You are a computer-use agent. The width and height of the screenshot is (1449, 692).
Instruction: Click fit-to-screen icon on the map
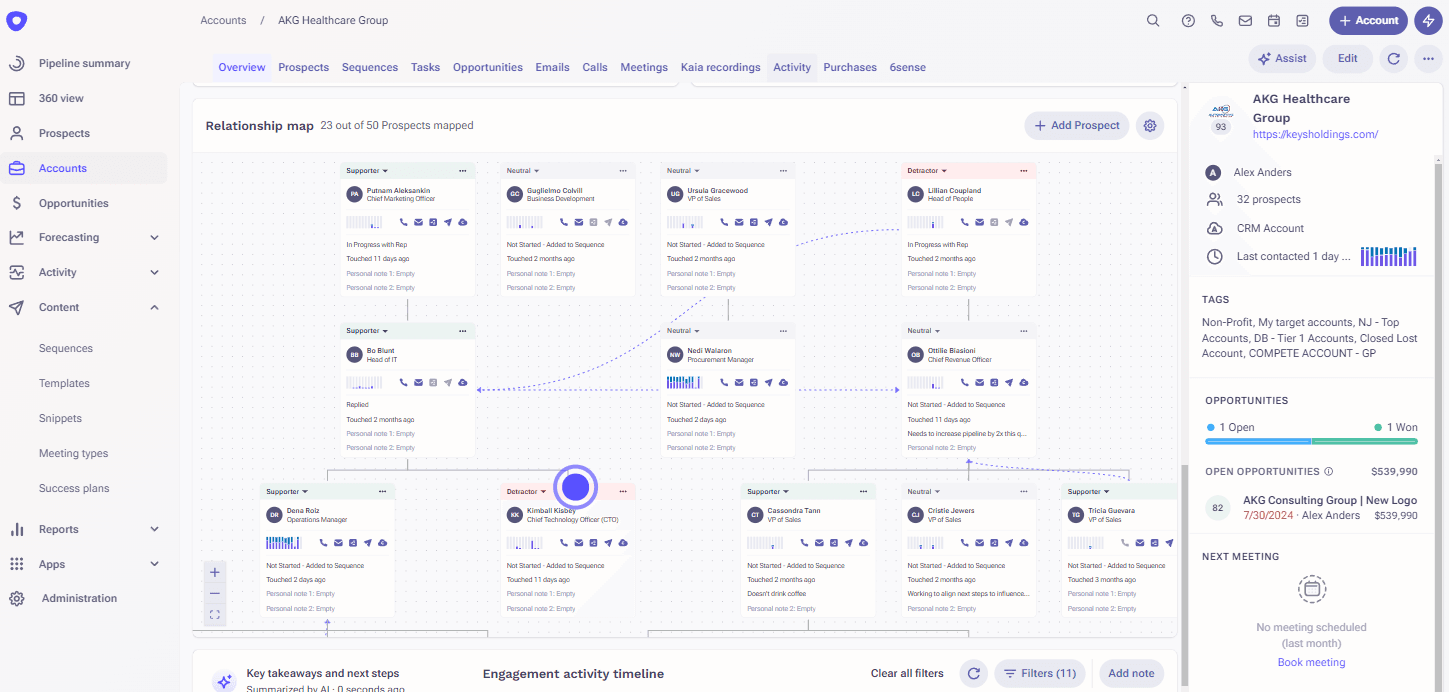(215, 614)
